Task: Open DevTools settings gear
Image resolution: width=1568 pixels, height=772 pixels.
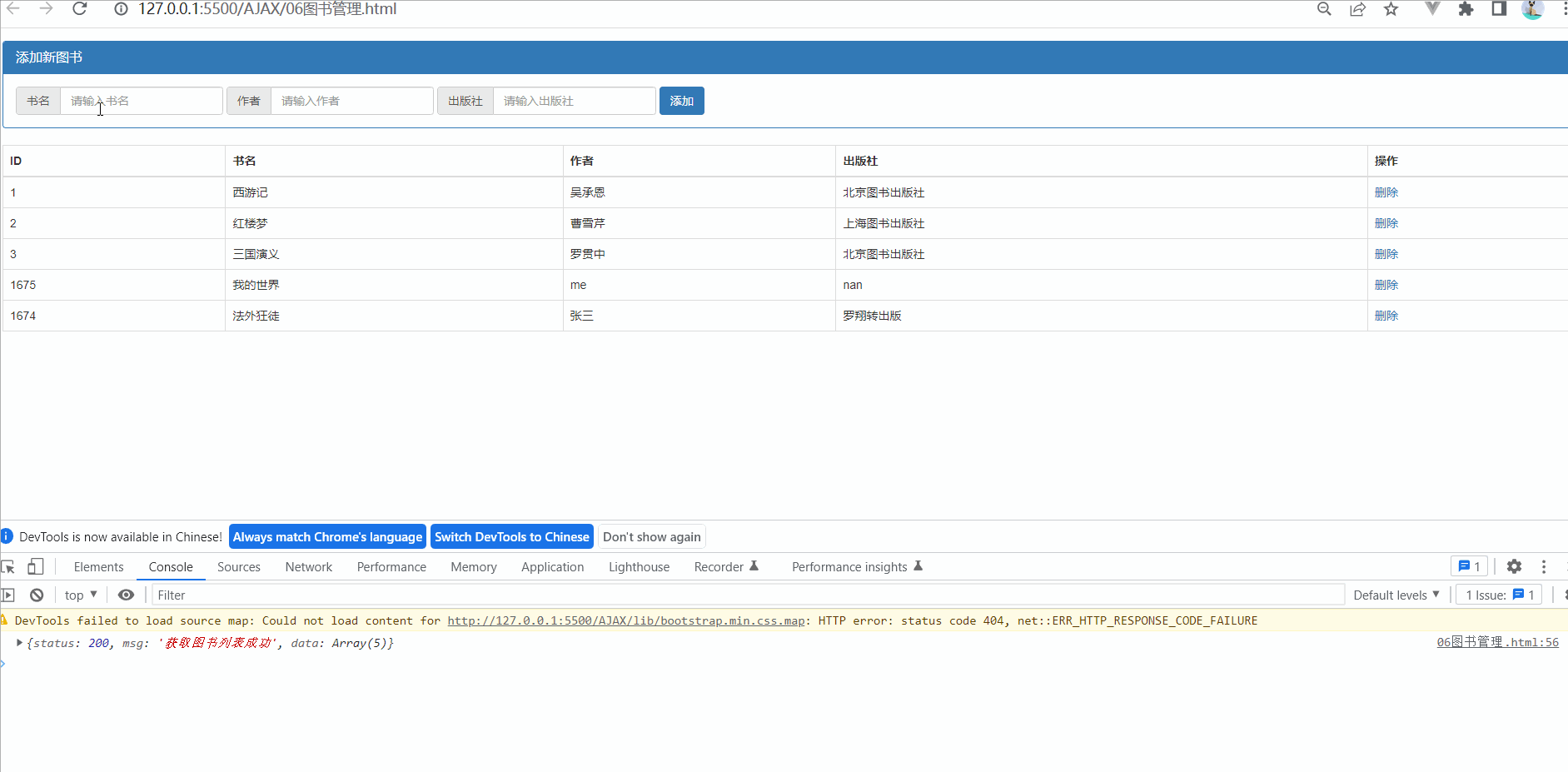Action: (1515, 566)
